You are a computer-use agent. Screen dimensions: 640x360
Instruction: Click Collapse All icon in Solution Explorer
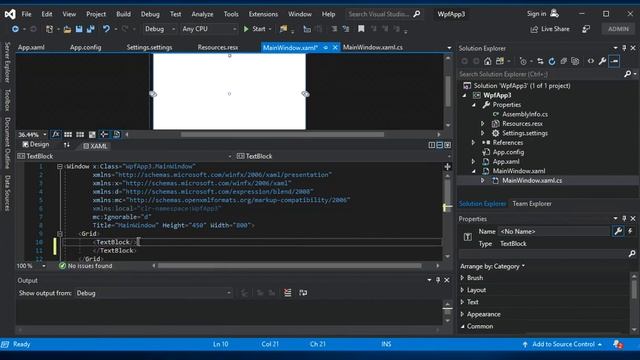pyautogui.click(x=564, y=61)
